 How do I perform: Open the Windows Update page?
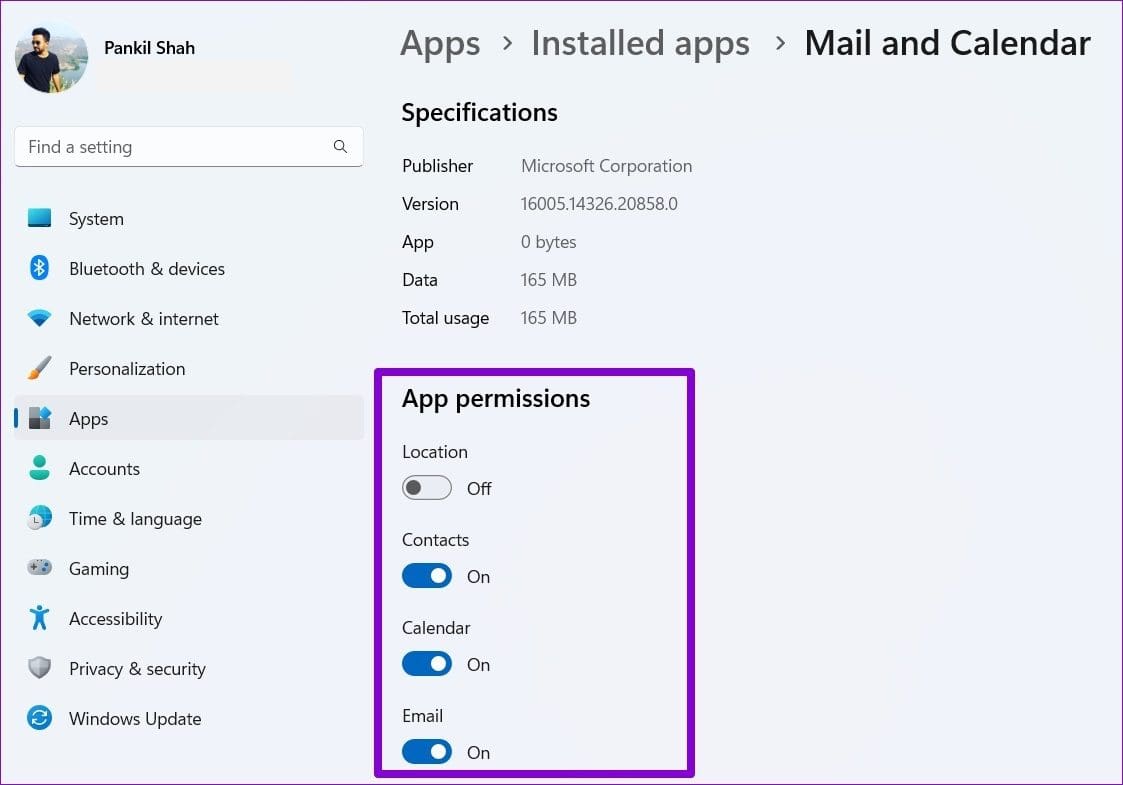[188, 718]
